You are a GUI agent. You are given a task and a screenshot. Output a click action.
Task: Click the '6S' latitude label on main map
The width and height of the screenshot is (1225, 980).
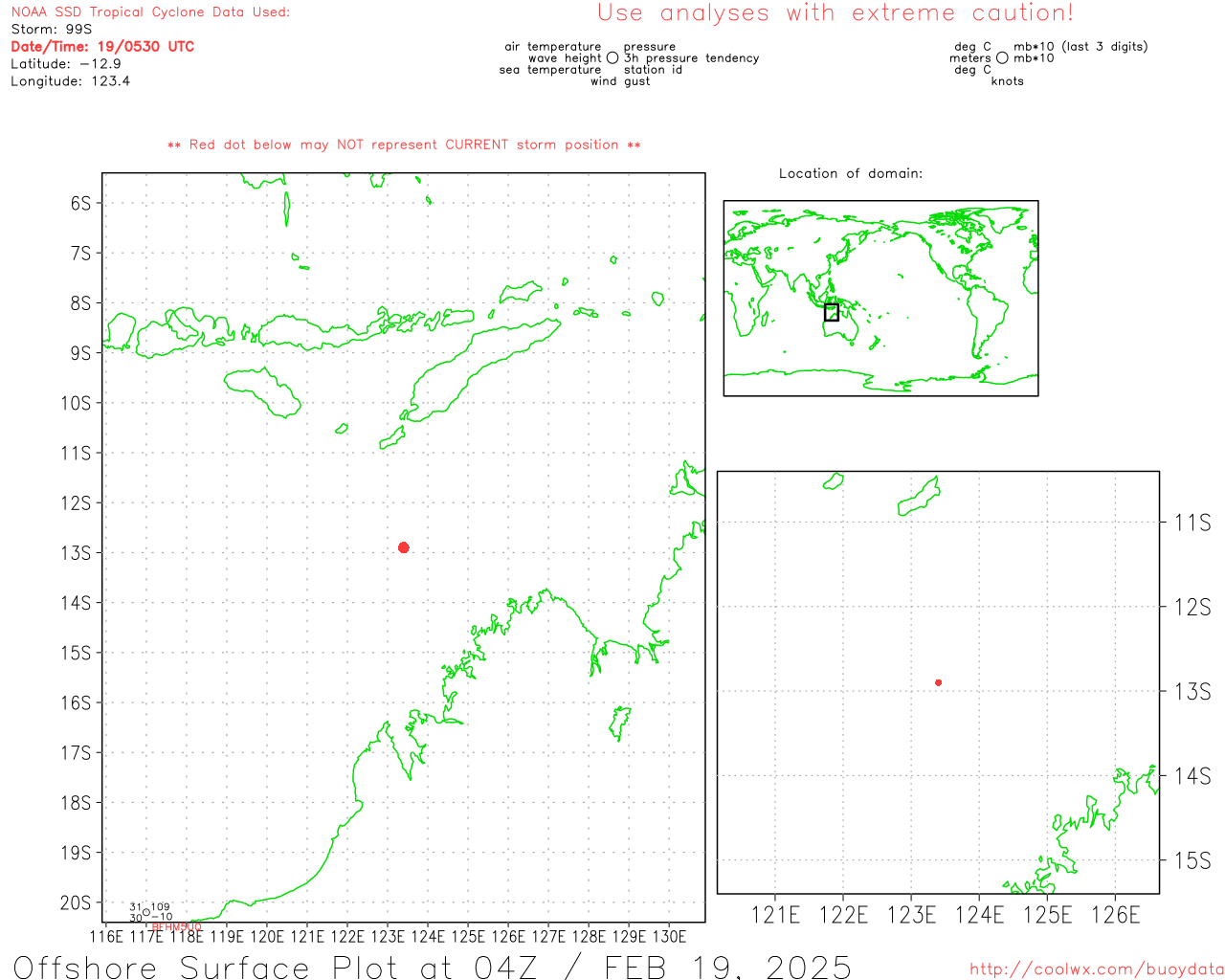pos(80,203)
